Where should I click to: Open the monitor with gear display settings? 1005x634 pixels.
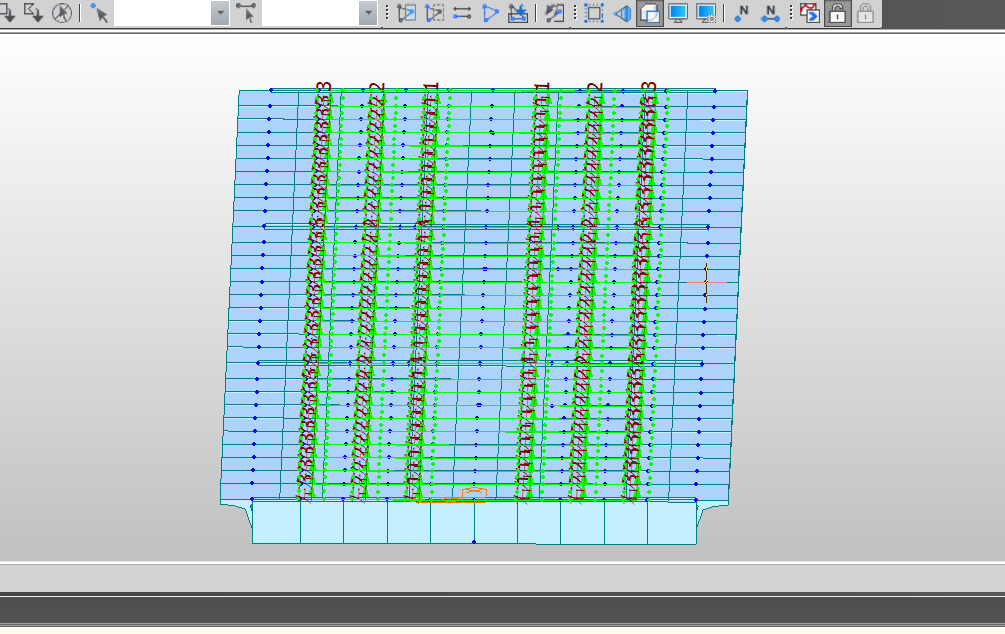(x=706, y=13)
